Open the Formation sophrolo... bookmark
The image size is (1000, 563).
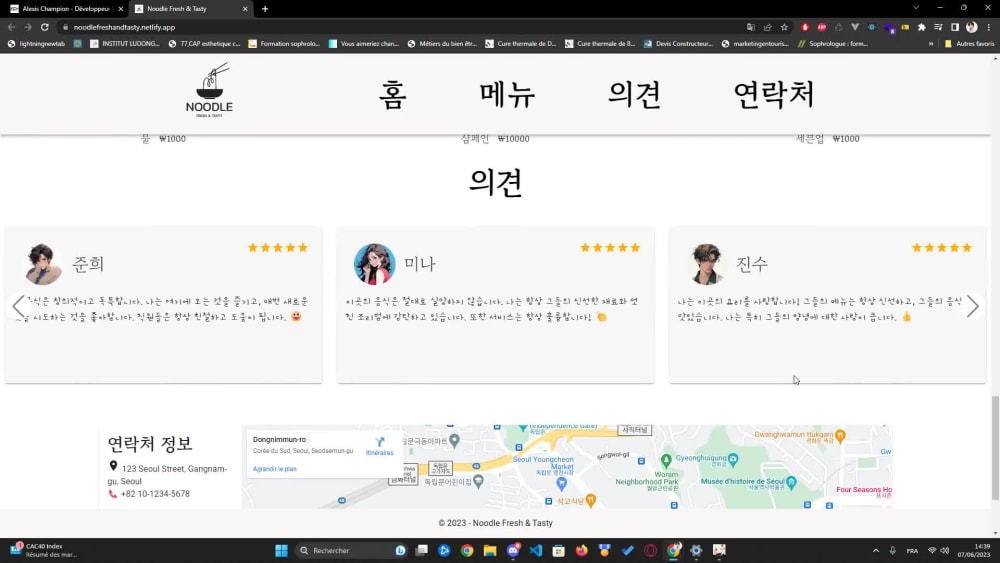[284, 44]
